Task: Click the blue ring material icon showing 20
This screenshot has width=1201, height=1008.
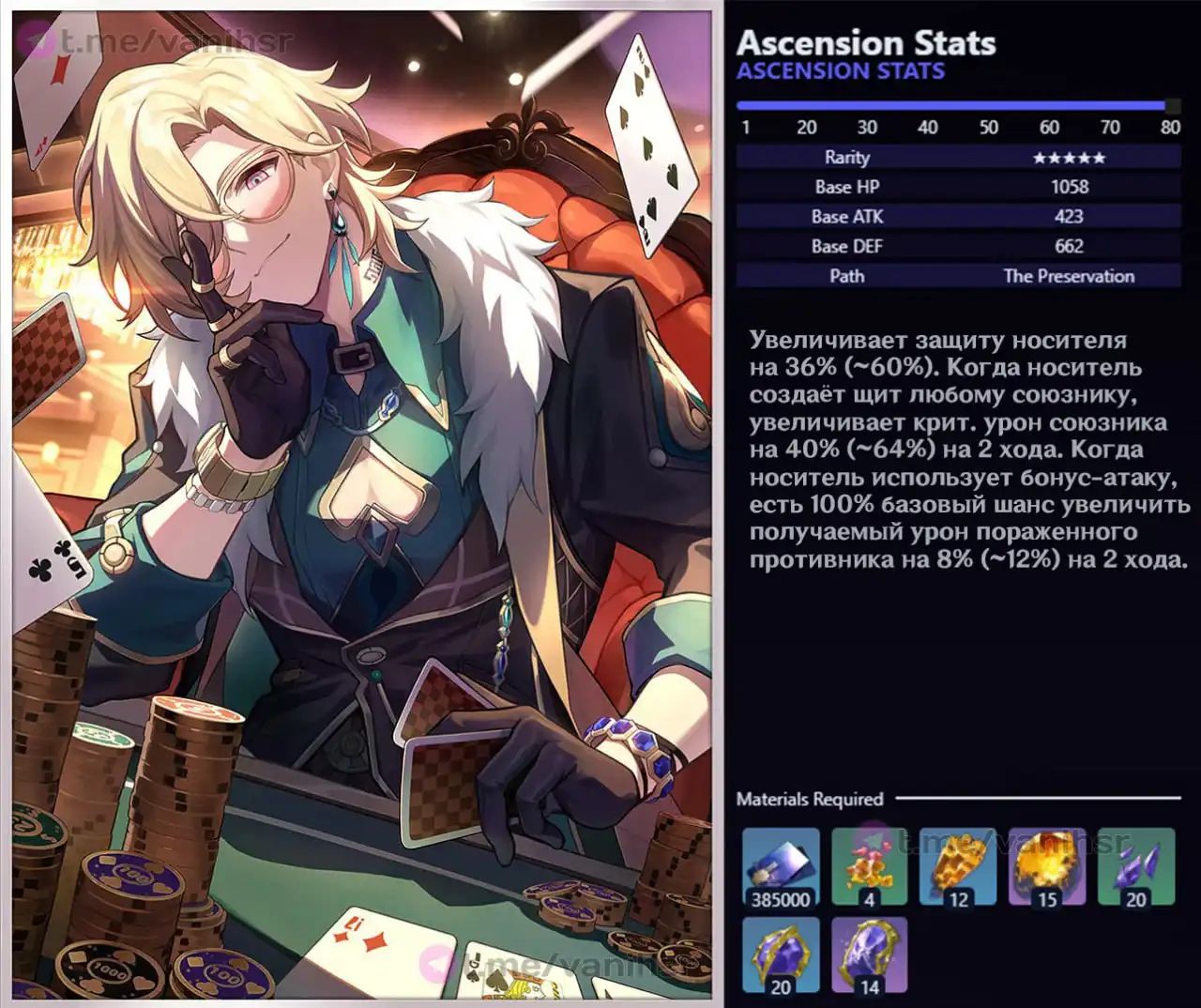Action: (x=781, y=955)
